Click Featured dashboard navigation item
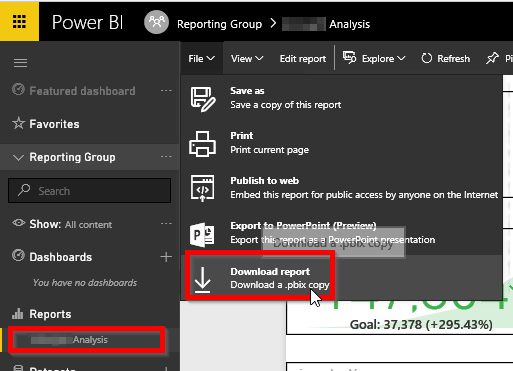 [82, 91]
